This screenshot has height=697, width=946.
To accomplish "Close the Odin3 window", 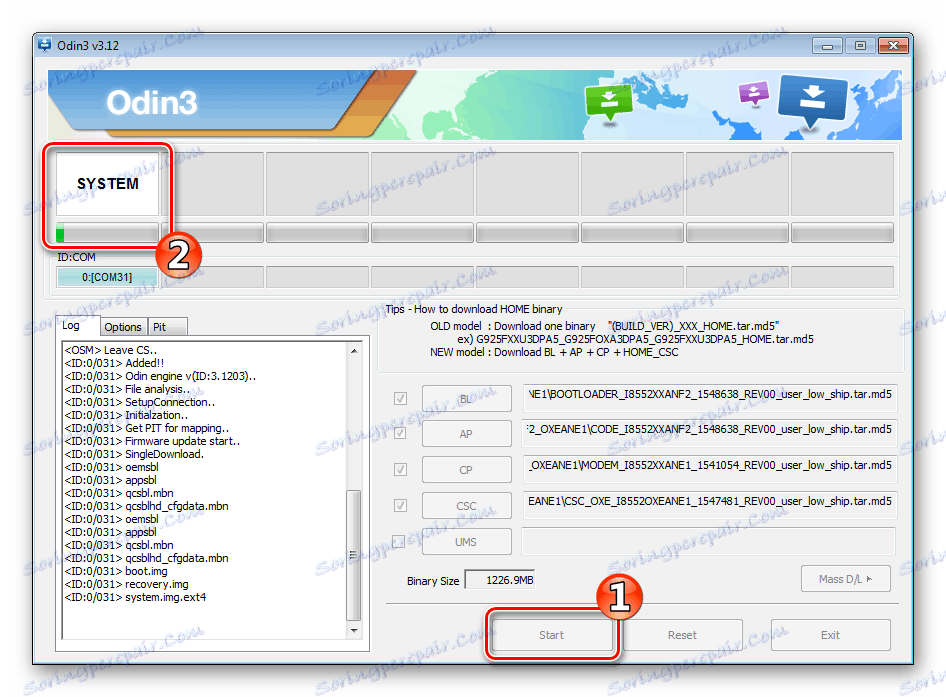I will [x=894, y=46].
